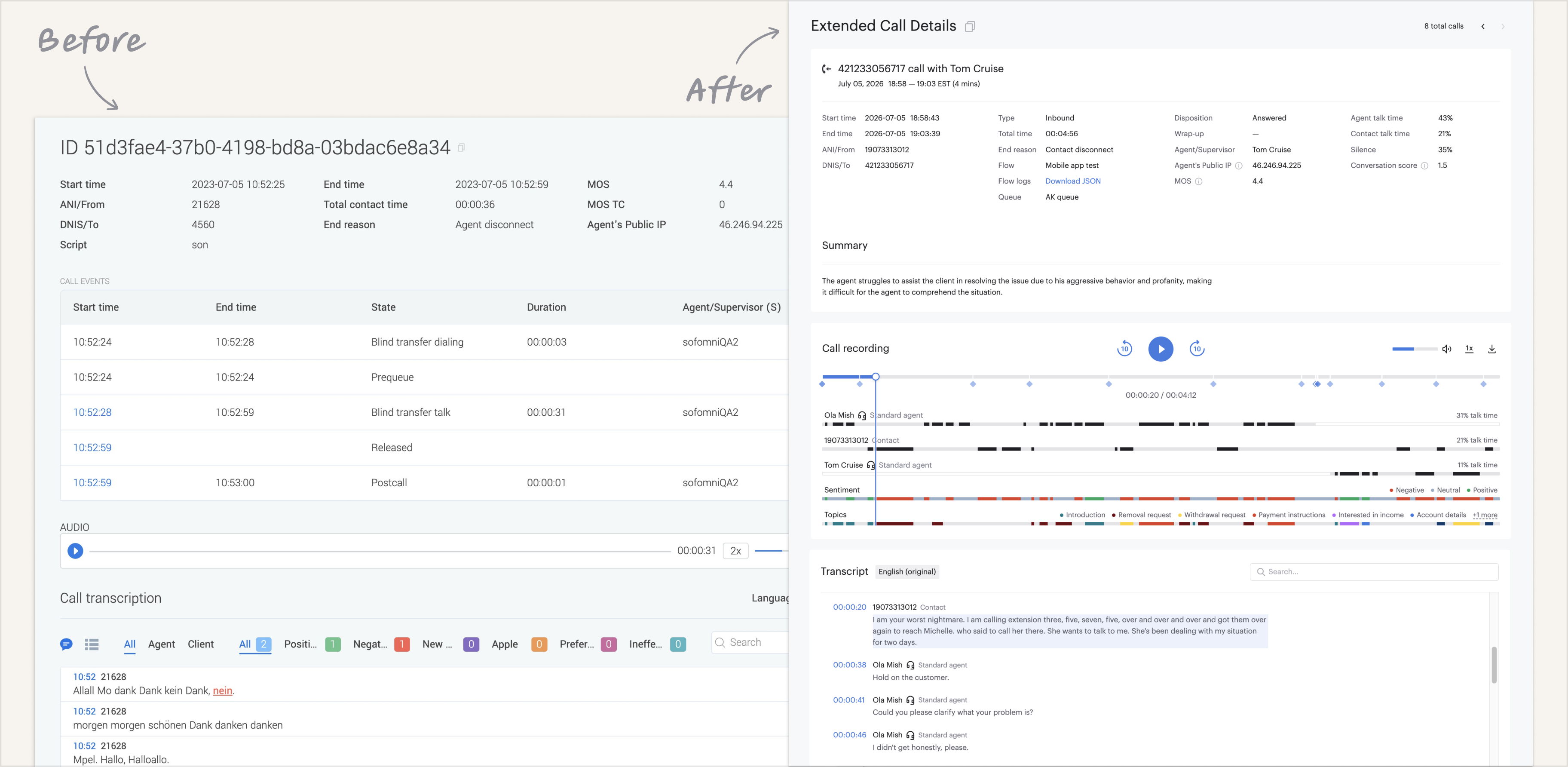
Task: Open English (original) language selector
Action: (907, 572)
